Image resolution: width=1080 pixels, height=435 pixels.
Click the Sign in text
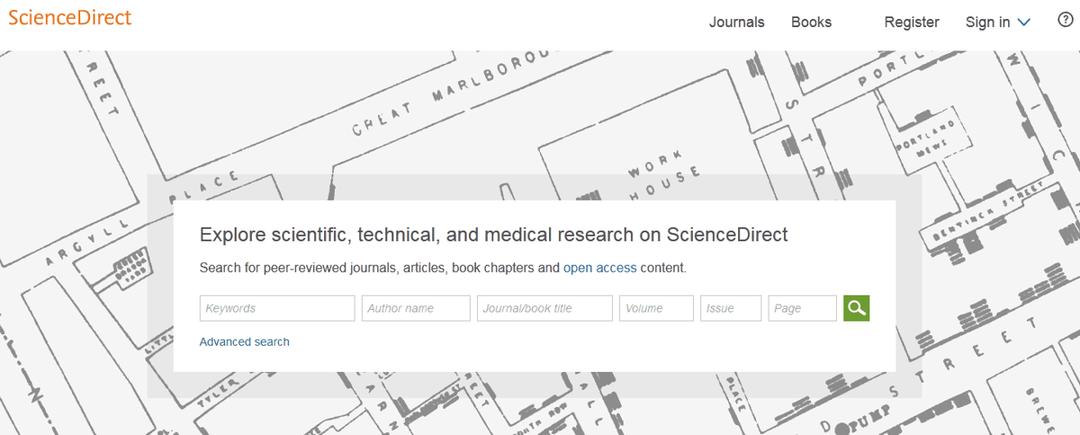pyautogui.click(x=988, y=22)
